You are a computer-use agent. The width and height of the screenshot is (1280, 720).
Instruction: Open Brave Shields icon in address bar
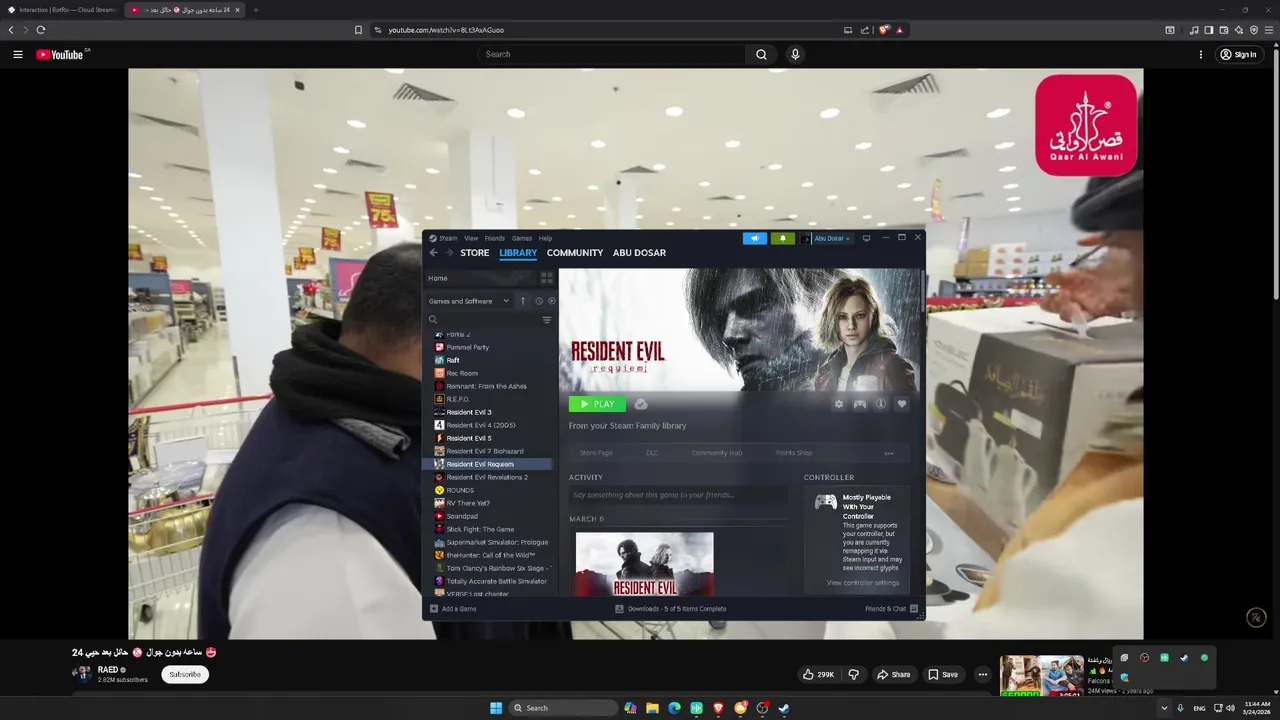(884, 30)
